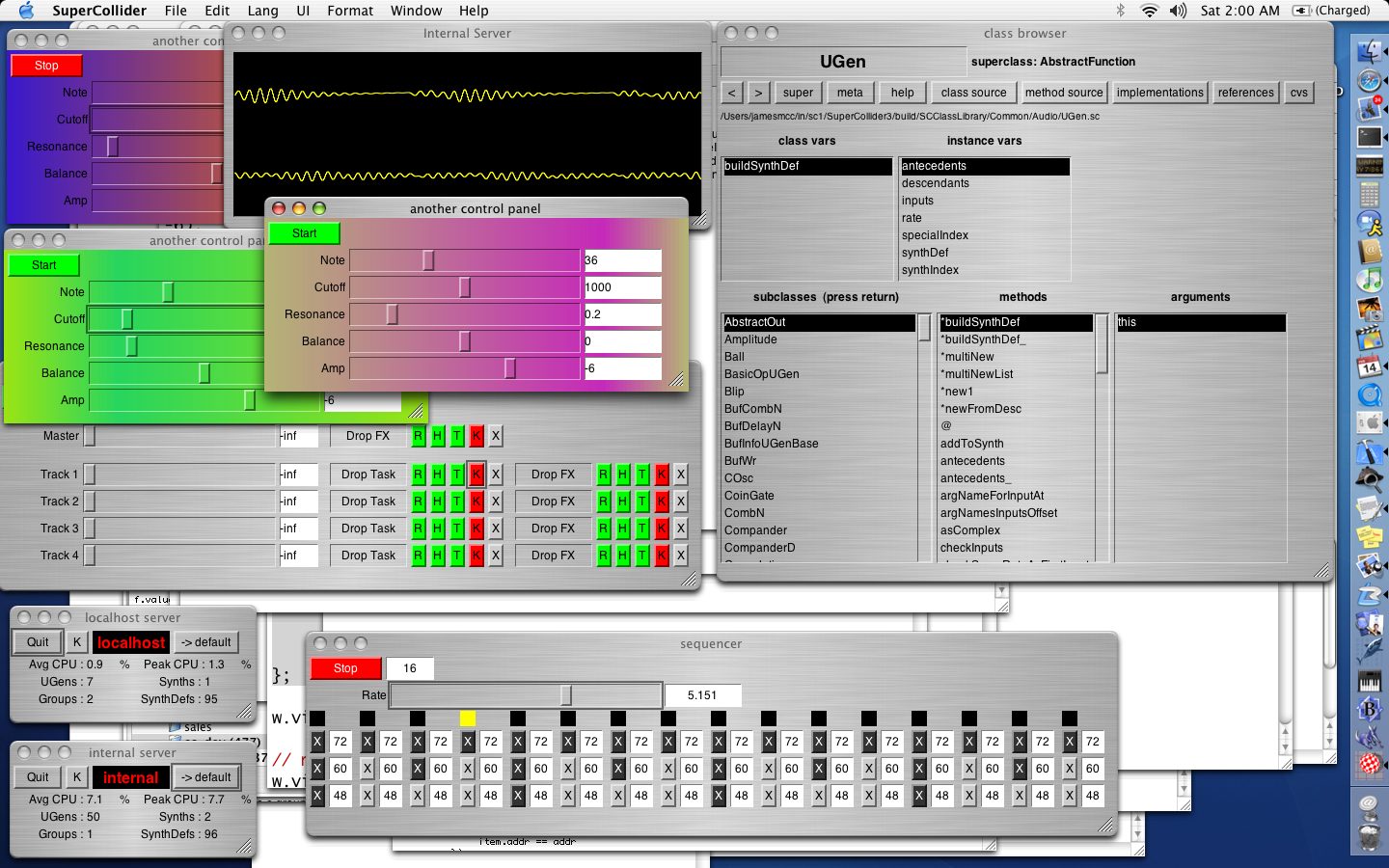Click the Rate slider in the sequencer
The width and height of the screenshot is (1389, 868).
click(567, 694)
